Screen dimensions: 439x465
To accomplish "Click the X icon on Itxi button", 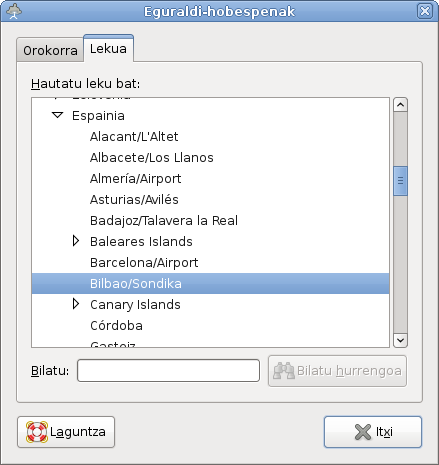I will 363,432.
